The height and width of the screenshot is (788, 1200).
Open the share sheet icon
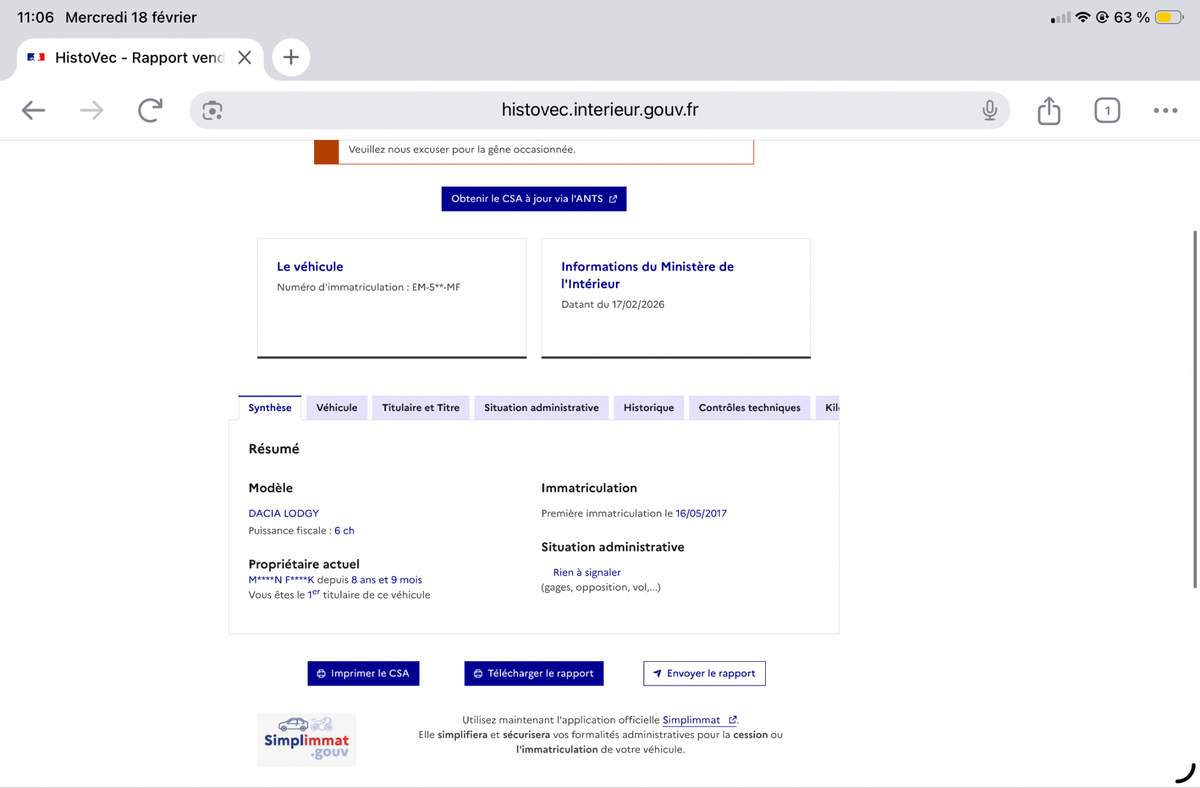[1048, 110]
